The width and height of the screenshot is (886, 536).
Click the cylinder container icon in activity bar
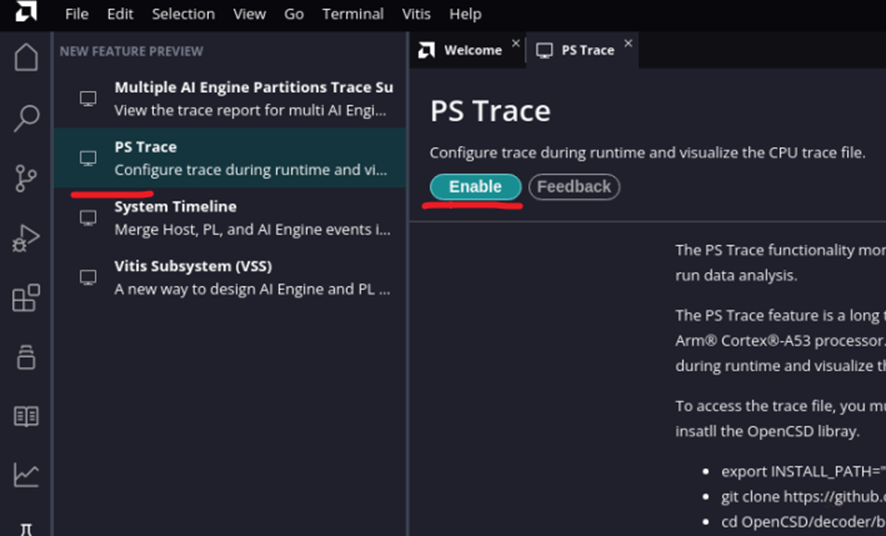tap(26, 357)
